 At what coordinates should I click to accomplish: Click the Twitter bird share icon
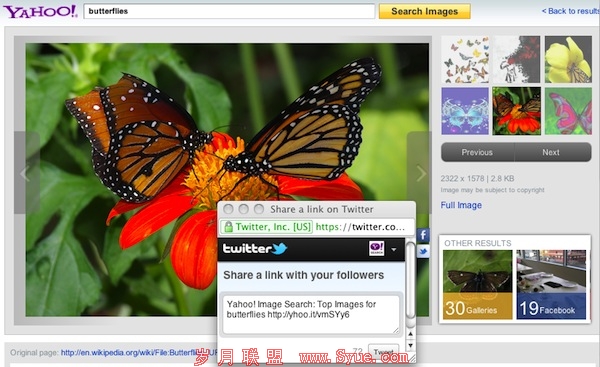tap(423, 251)
